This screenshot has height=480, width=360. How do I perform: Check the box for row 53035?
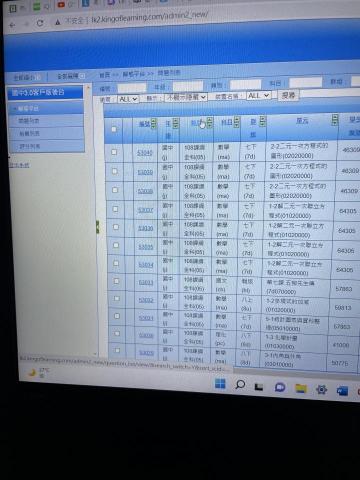116,245
